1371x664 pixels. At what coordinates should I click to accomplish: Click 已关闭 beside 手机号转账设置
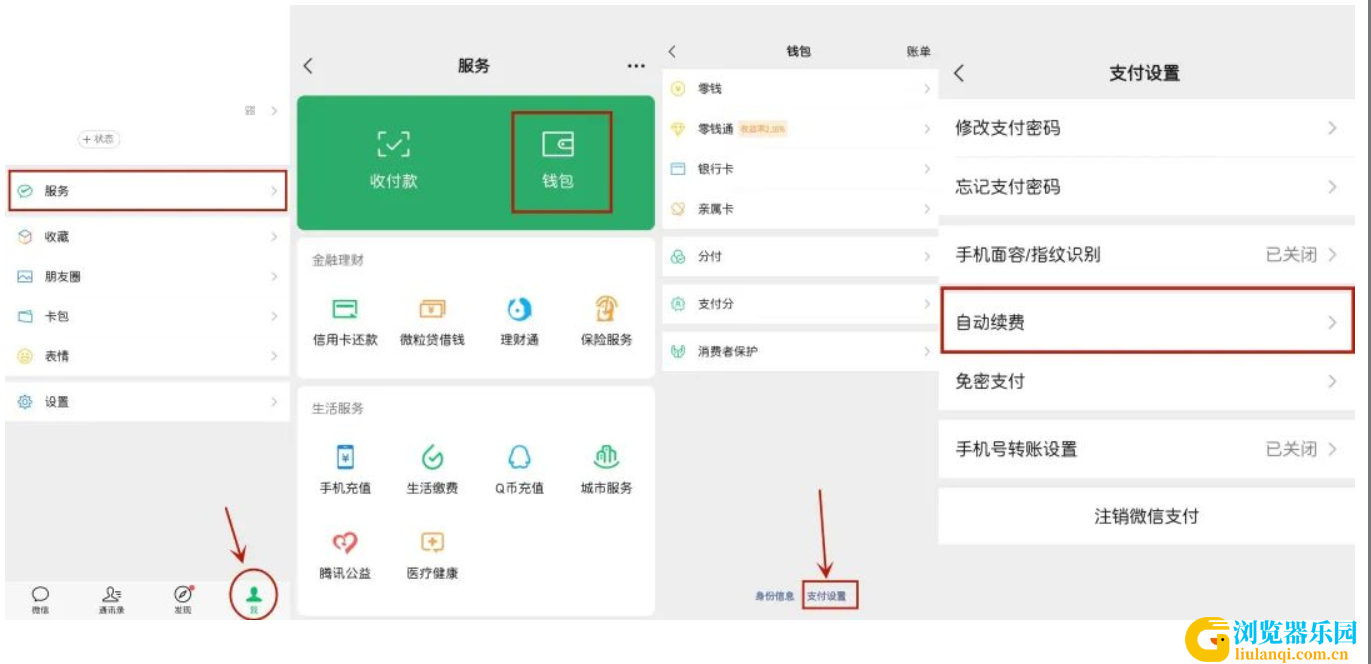pos(1291,450)
